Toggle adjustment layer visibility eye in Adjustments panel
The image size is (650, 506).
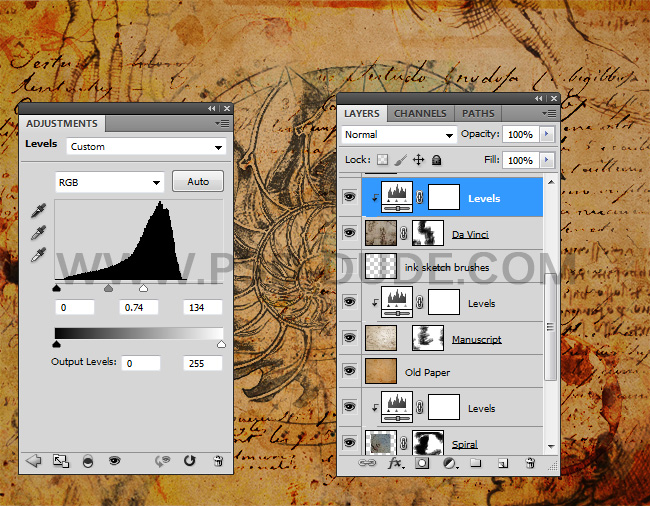[114, 460]
